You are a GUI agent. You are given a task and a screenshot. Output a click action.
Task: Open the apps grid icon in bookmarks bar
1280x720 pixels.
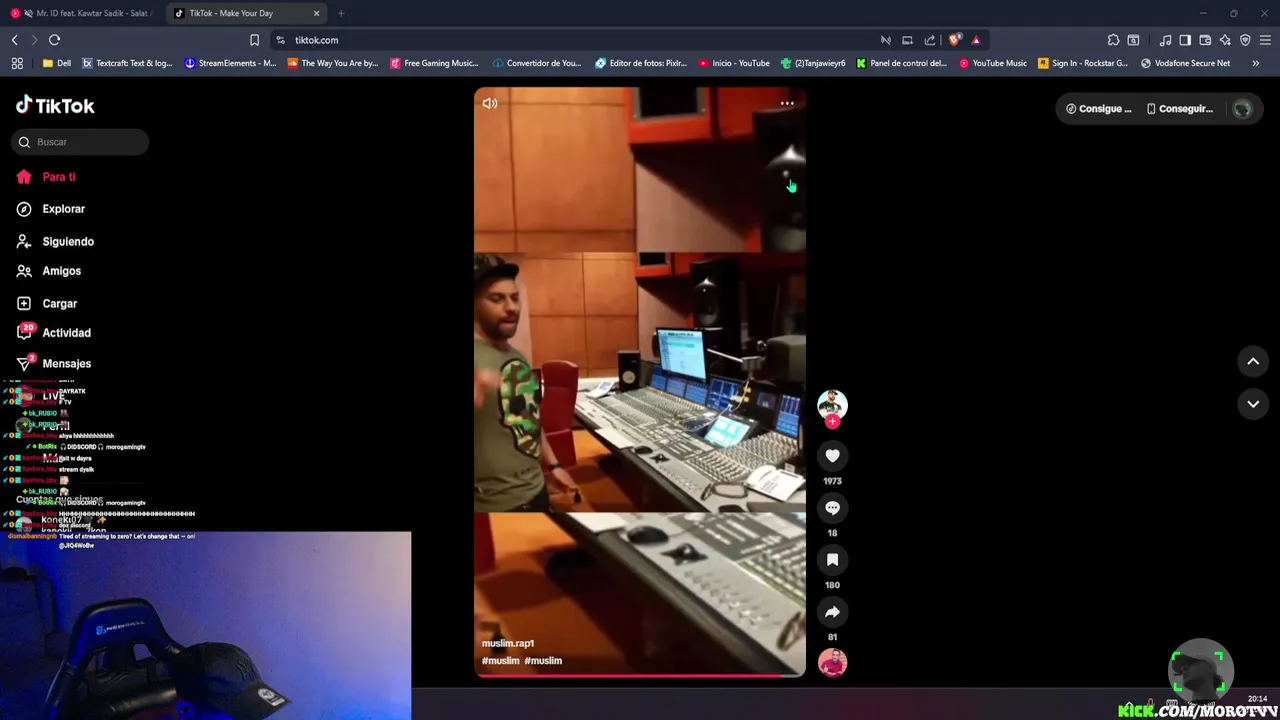point(17,63)
